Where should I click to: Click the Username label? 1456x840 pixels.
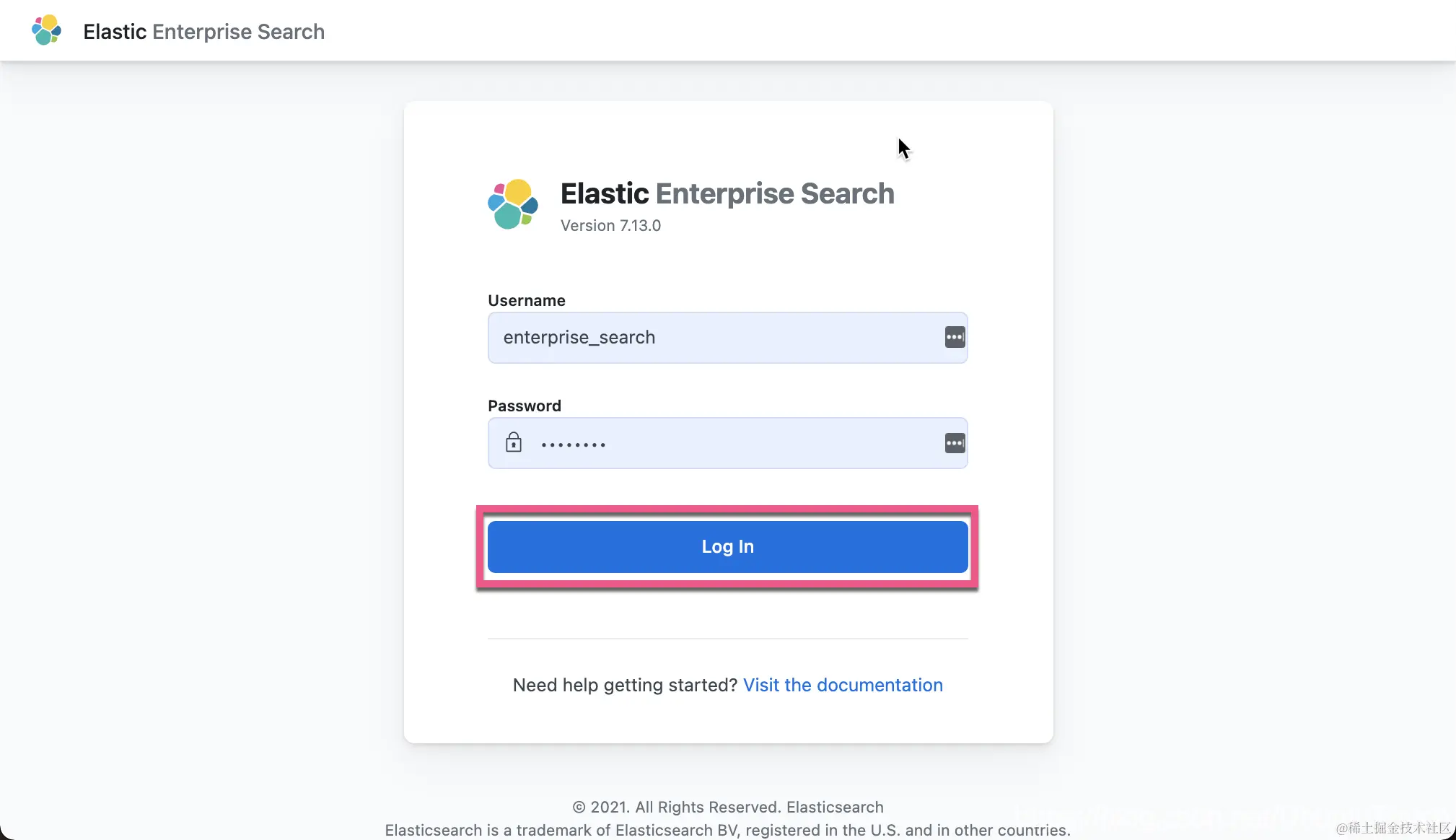527,300
